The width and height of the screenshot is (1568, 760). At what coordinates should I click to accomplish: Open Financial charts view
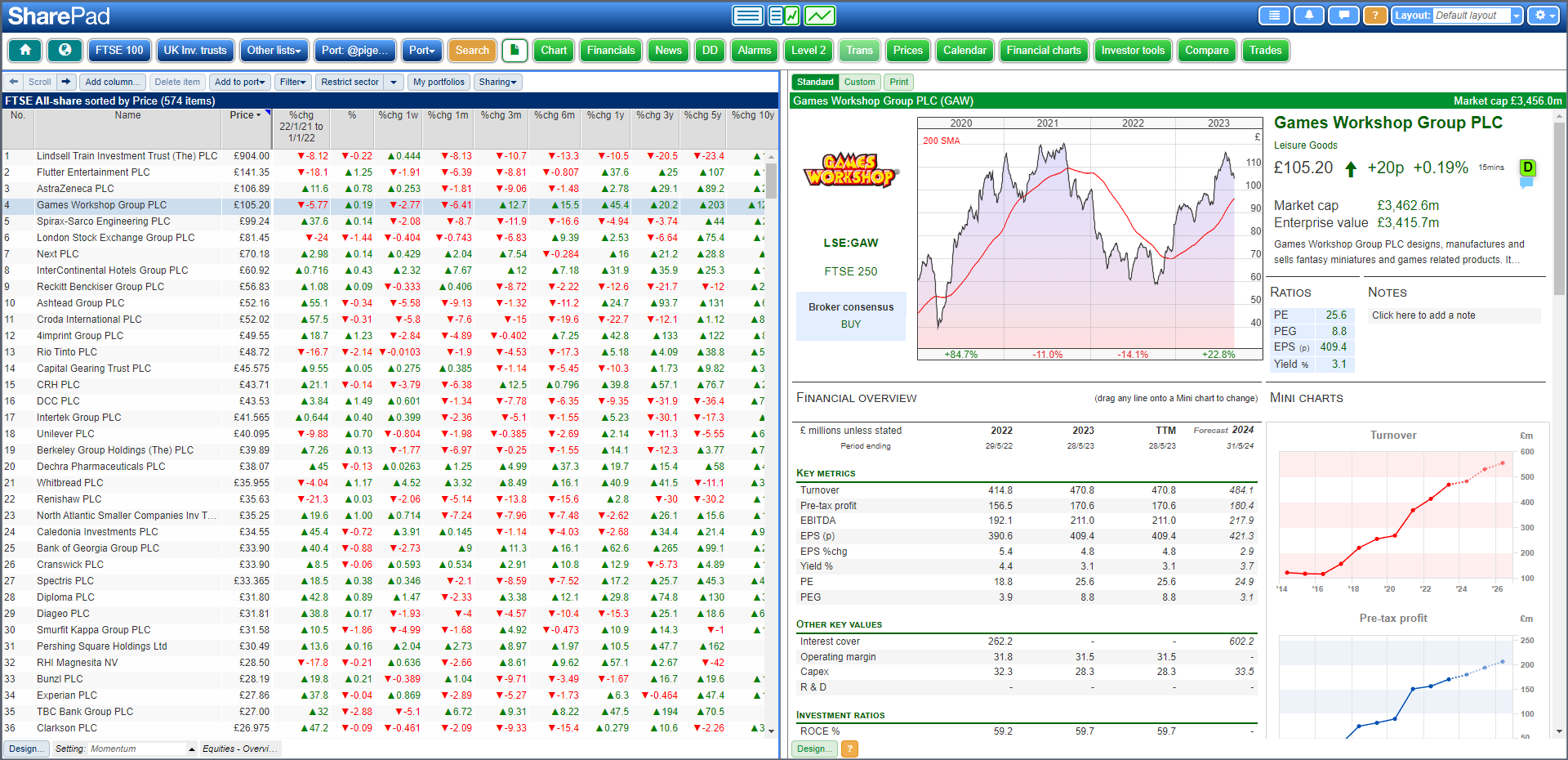coord(1044,51)
